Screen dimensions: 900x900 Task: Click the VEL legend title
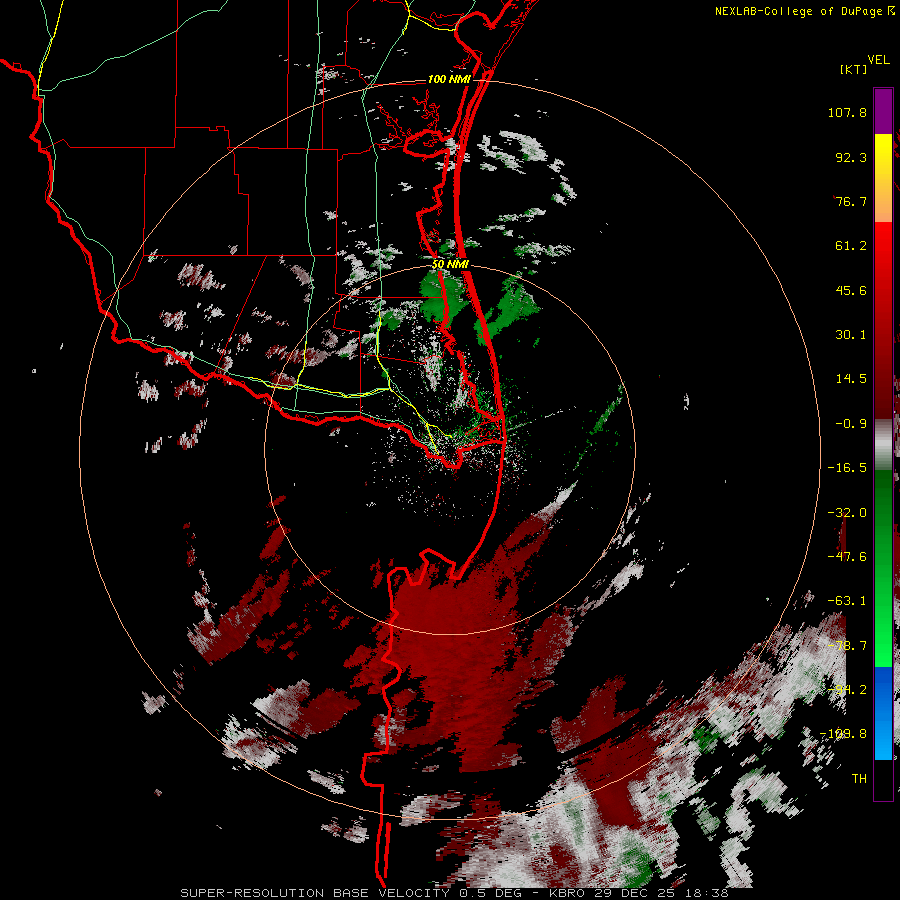[878, 60]
